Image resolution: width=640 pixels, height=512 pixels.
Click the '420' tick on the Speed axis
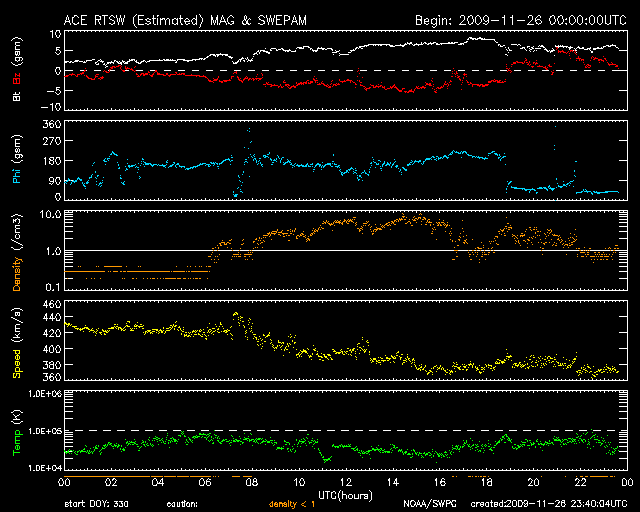click(52, 333)
